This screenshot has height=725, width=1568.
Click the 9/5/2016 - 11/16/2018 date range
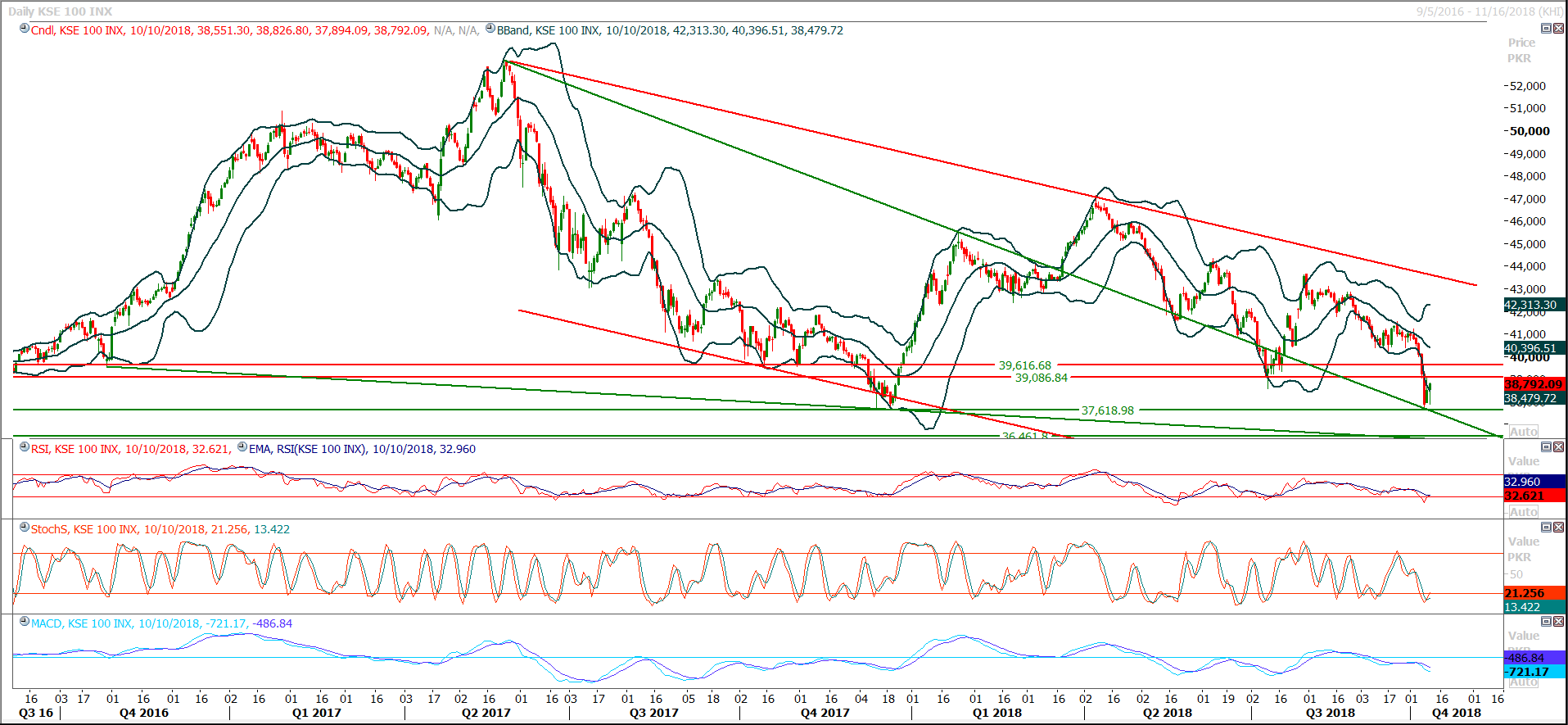point(1490,11)
